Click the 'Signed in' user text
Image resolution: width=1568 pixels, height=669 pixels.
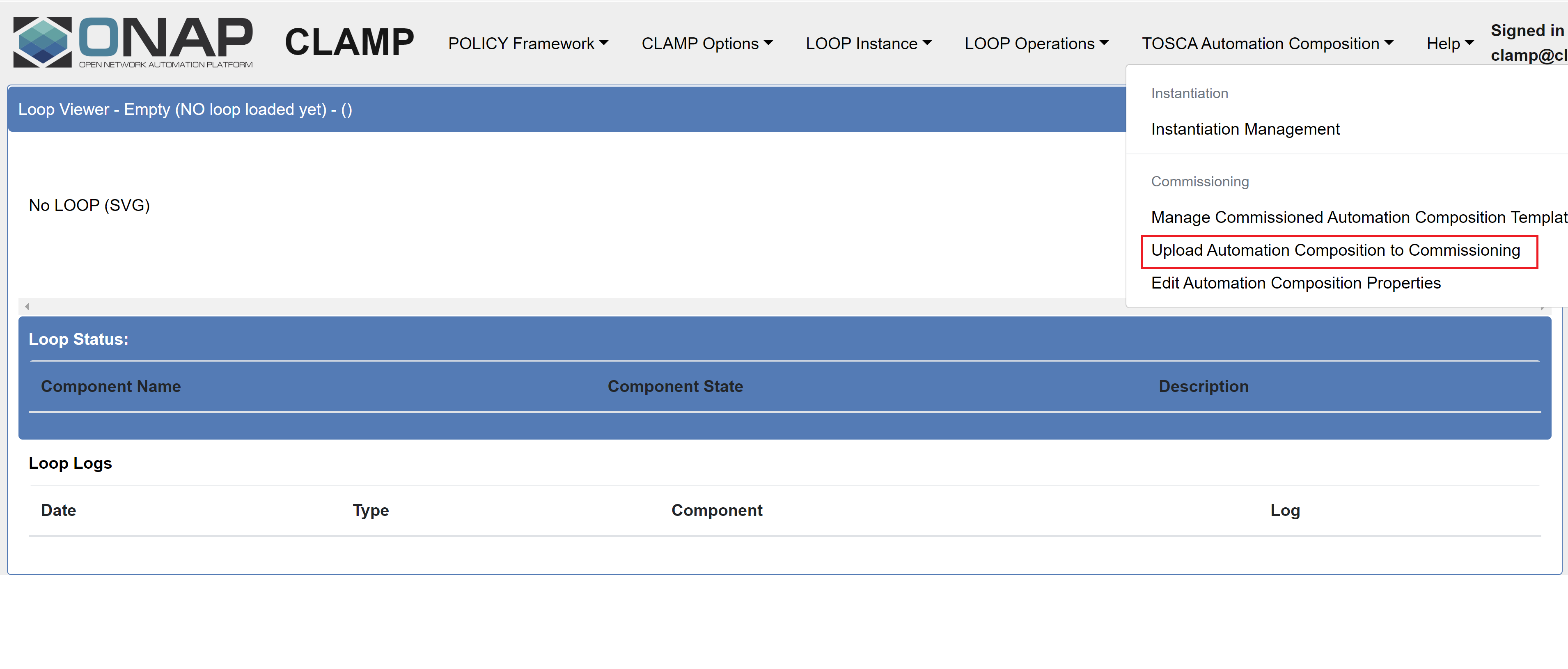click(1528, 30)
